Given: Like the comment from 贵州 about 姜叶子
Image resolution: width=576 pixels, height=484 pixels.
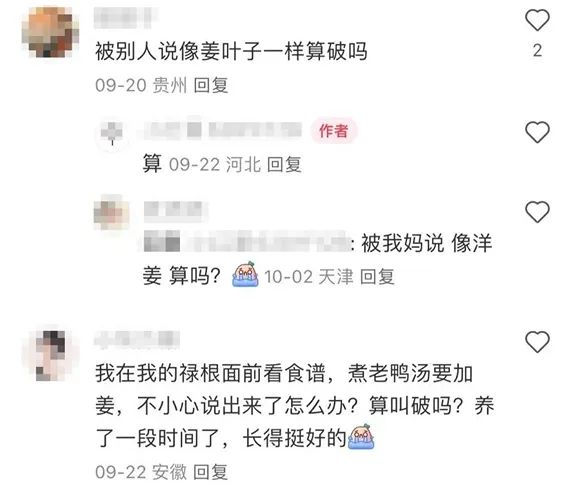Looking at the screenshot, I should [x=537, y=20].
